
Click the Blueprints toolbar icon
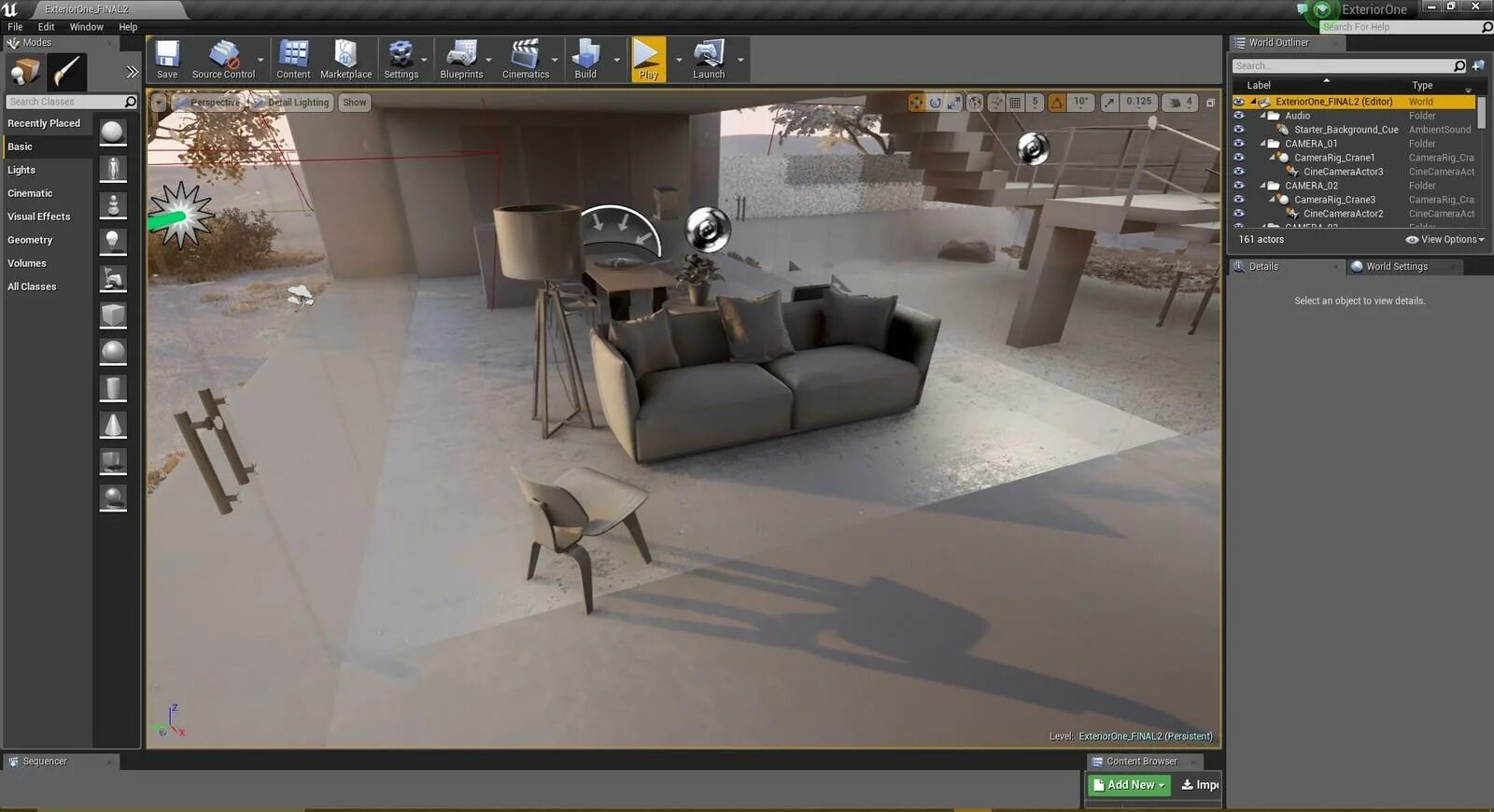[461, 60]
